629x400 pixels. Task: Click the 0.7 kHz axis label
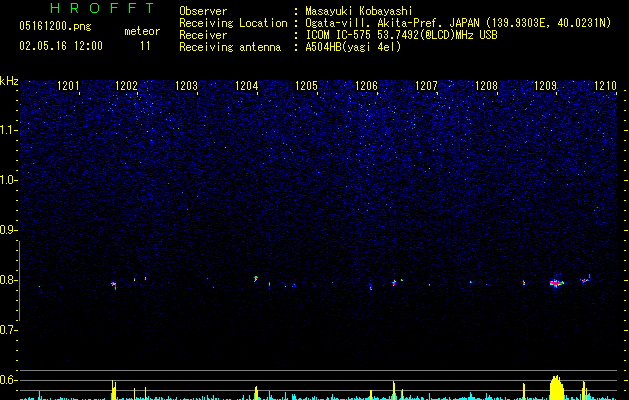coord(8,330)
